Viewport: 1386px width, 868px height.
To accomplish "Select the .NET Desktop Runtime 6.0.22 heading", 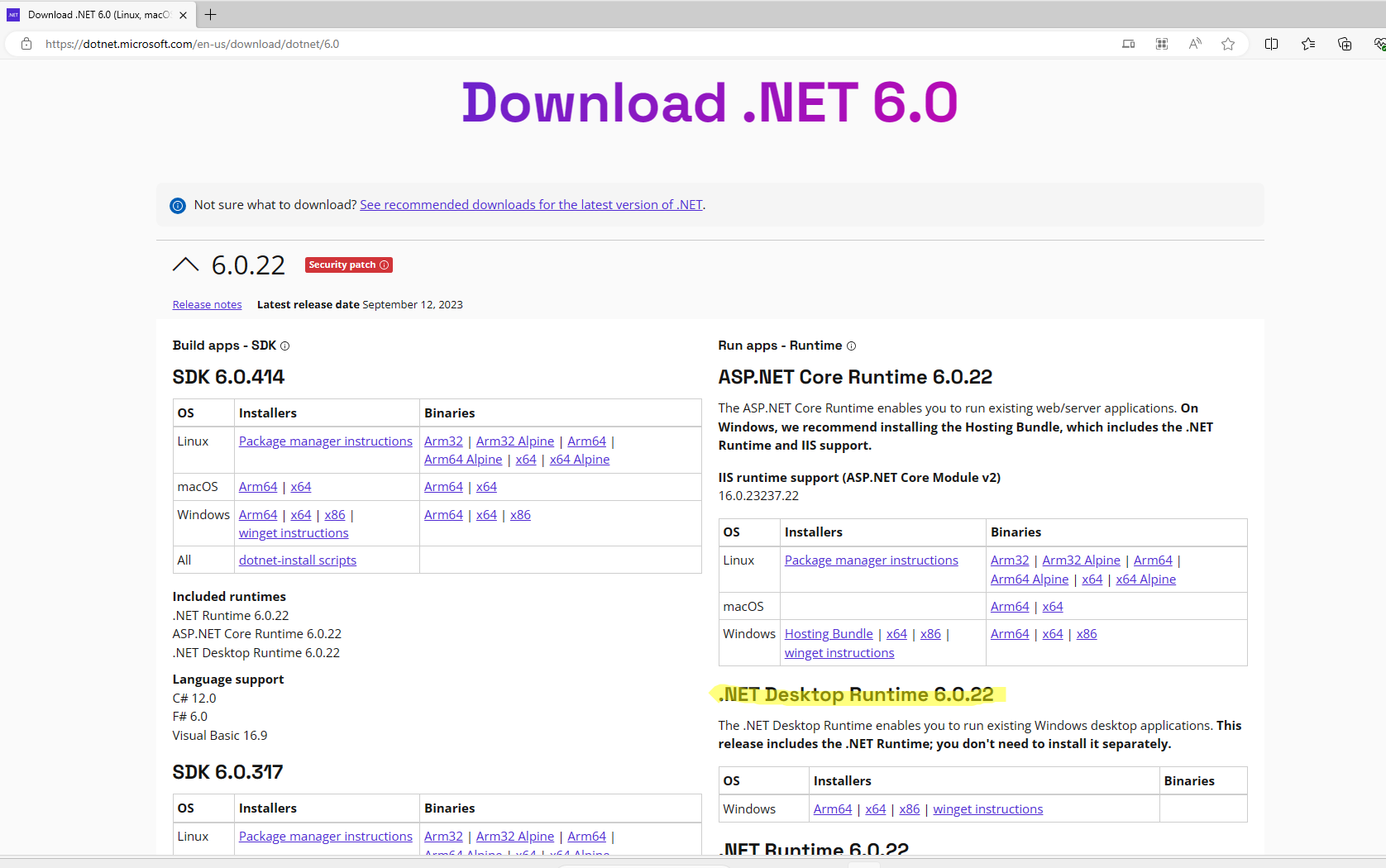I will pyautogui.click(x=856, y=694).
